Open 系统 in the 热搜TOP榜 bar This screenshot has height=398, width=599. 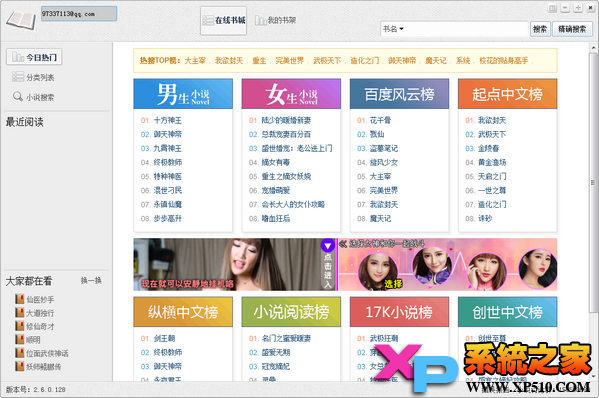pyautogui.click(x=463, y=60)
